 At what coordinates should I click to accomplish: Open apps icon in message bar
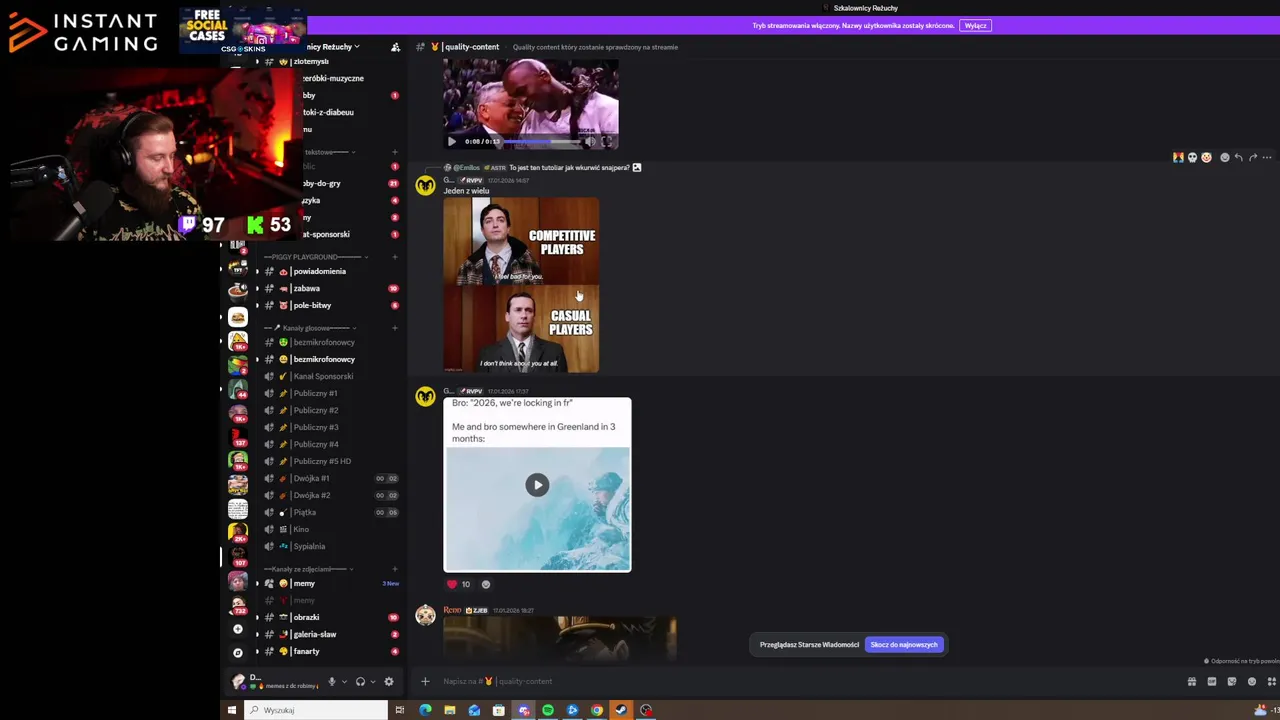(x=1271, y=681)
